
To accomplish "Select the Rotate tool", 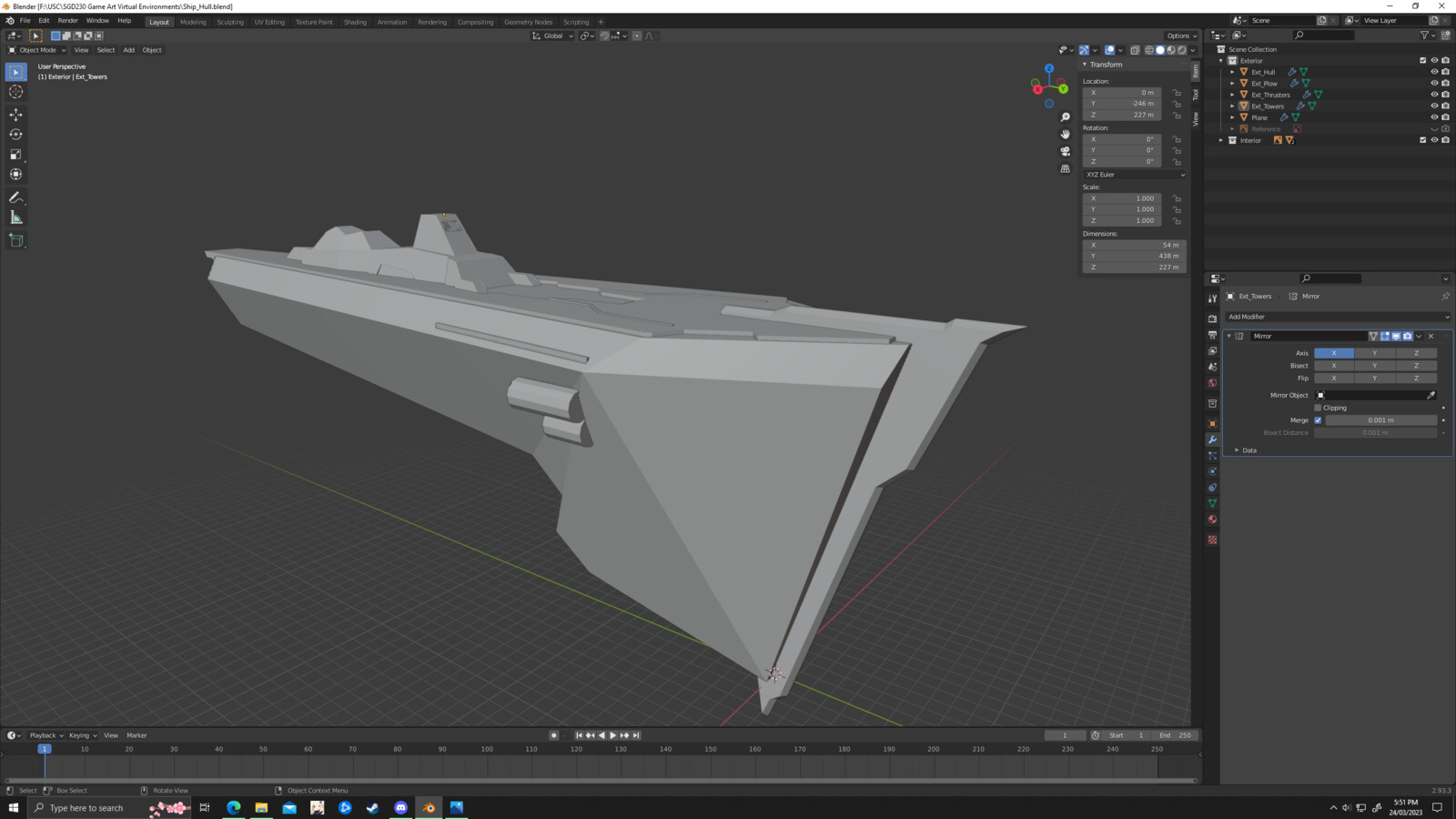I will tap(15, 135).
